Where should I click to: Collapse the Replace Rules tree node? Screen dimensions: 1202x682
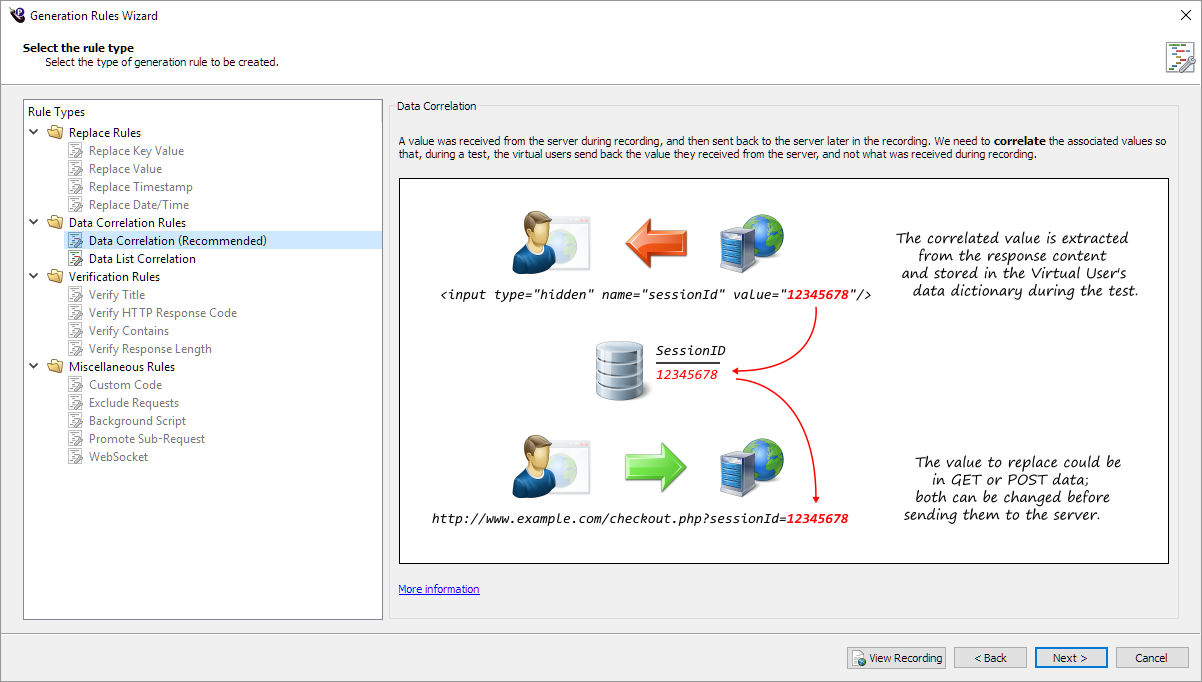[x=34, y=133]
